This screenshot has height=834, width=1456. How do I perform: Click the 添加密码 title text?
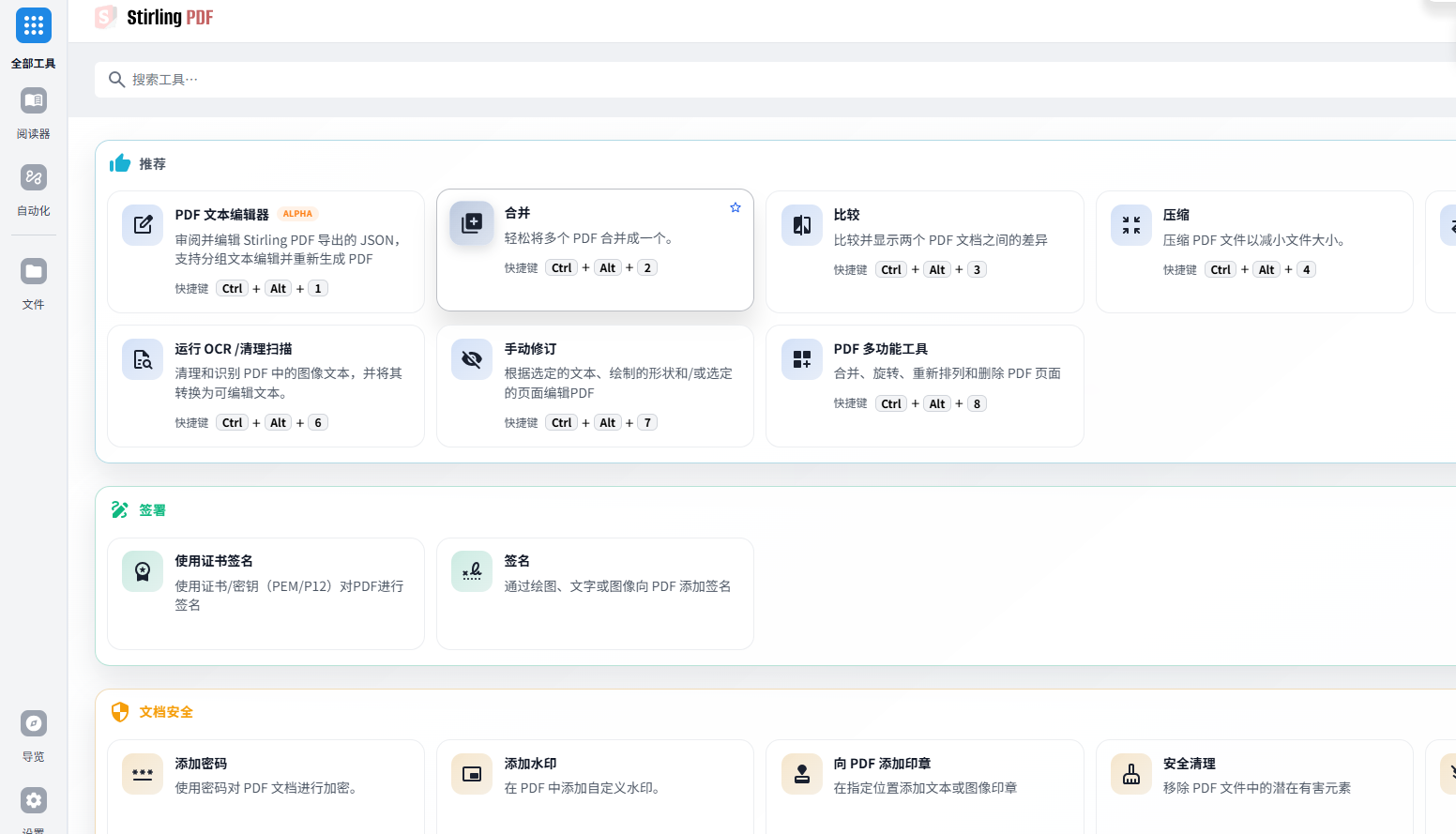[201, 764]
